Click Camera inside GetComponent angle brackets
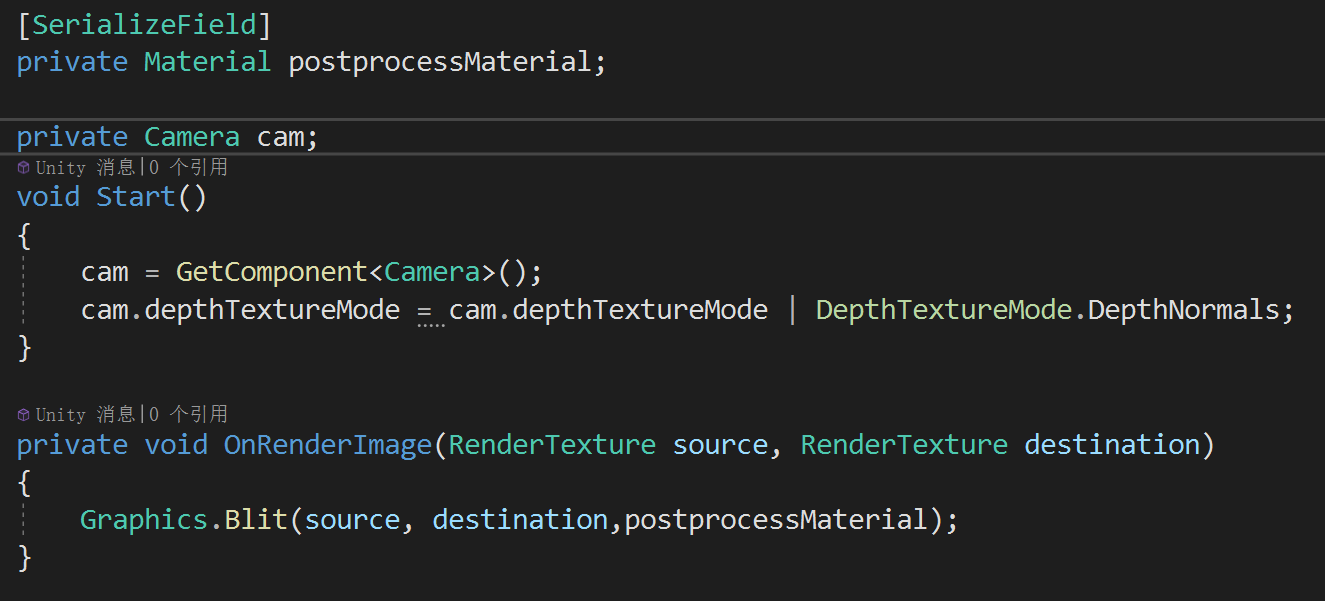Viewport: 1325px width, 601px height. click(432, 272)
